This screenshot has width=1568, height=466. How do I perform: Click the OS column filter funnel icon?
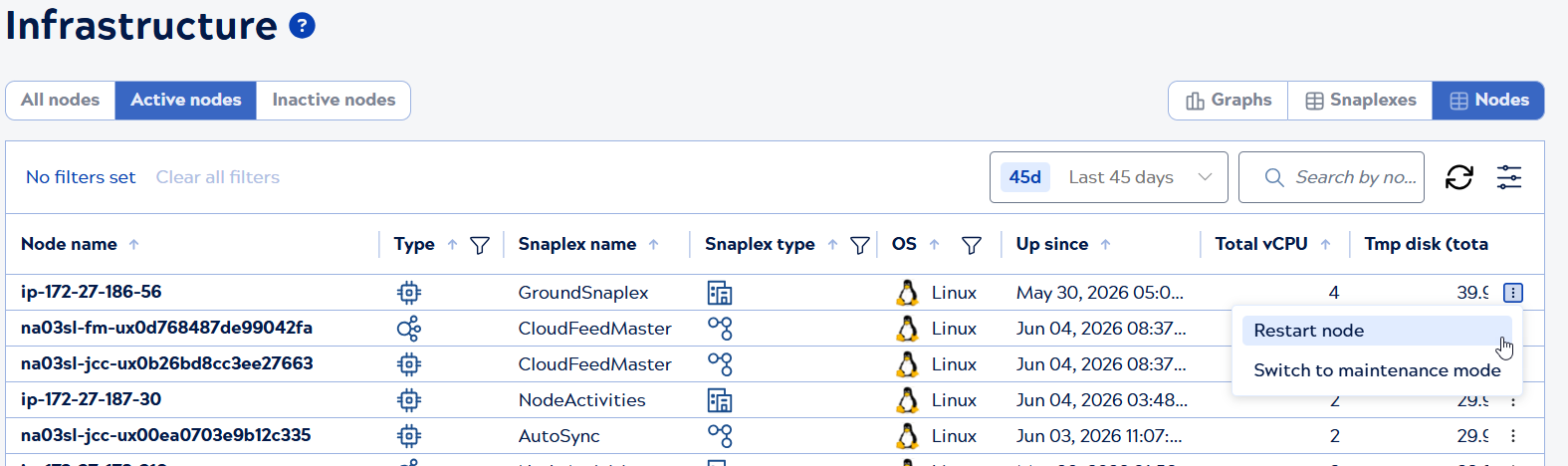[x=972, y=245]
